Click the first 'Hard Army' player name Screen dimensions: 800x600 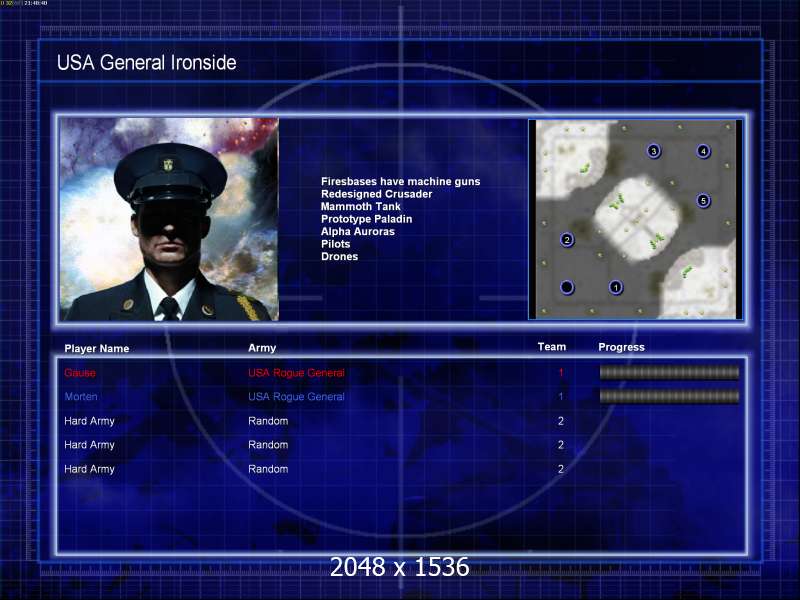(89, 421)
